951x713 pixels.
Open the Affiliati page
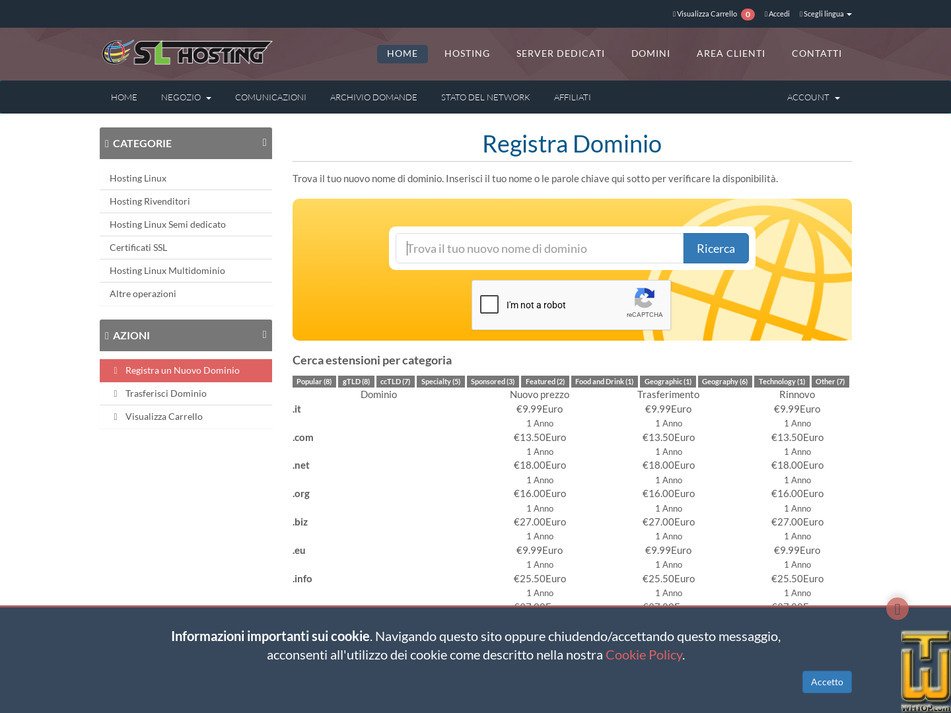(x=572, y=97)
